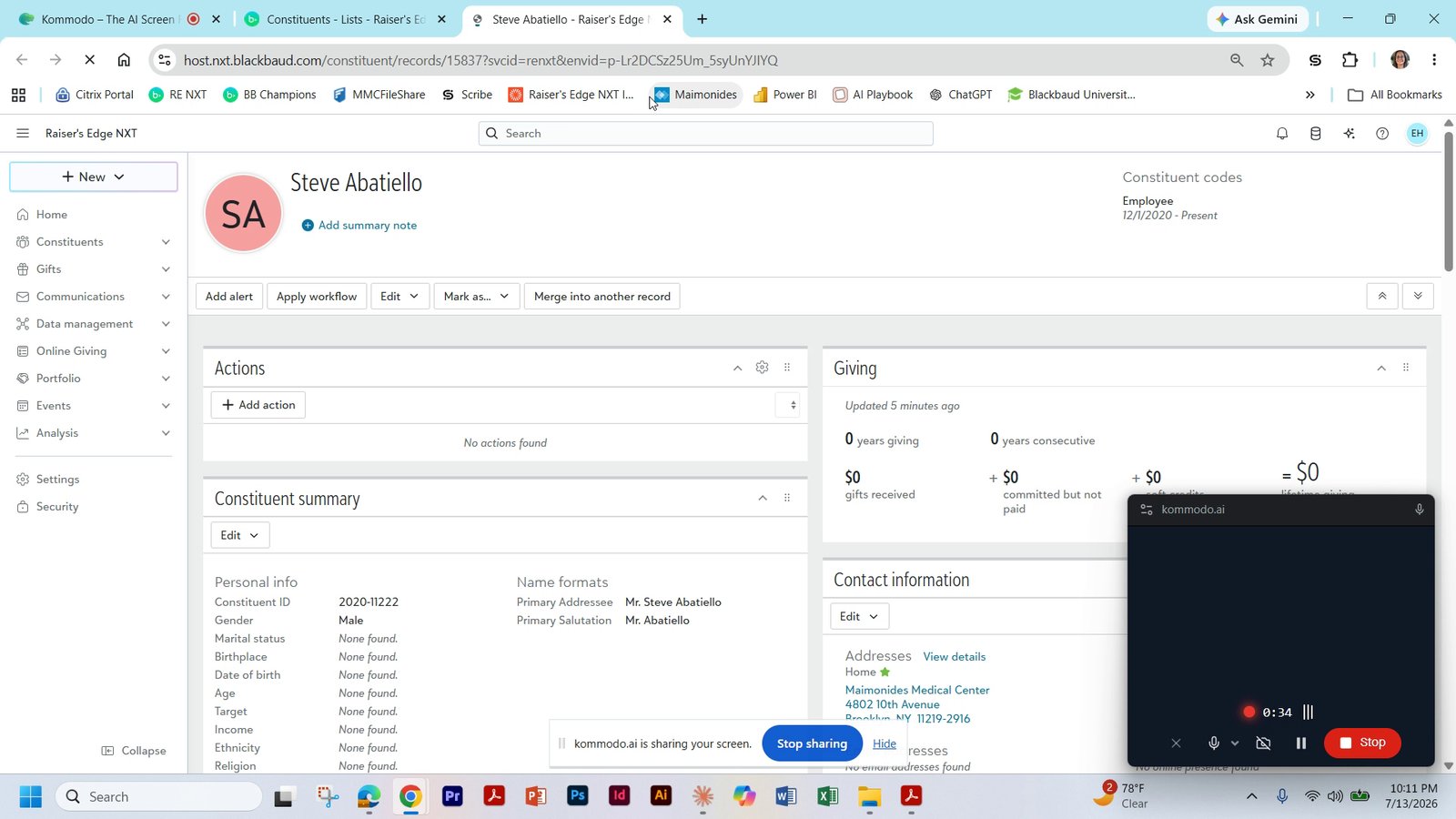
Task: Open the EH user profile avatar
Action: point(1417,134)
